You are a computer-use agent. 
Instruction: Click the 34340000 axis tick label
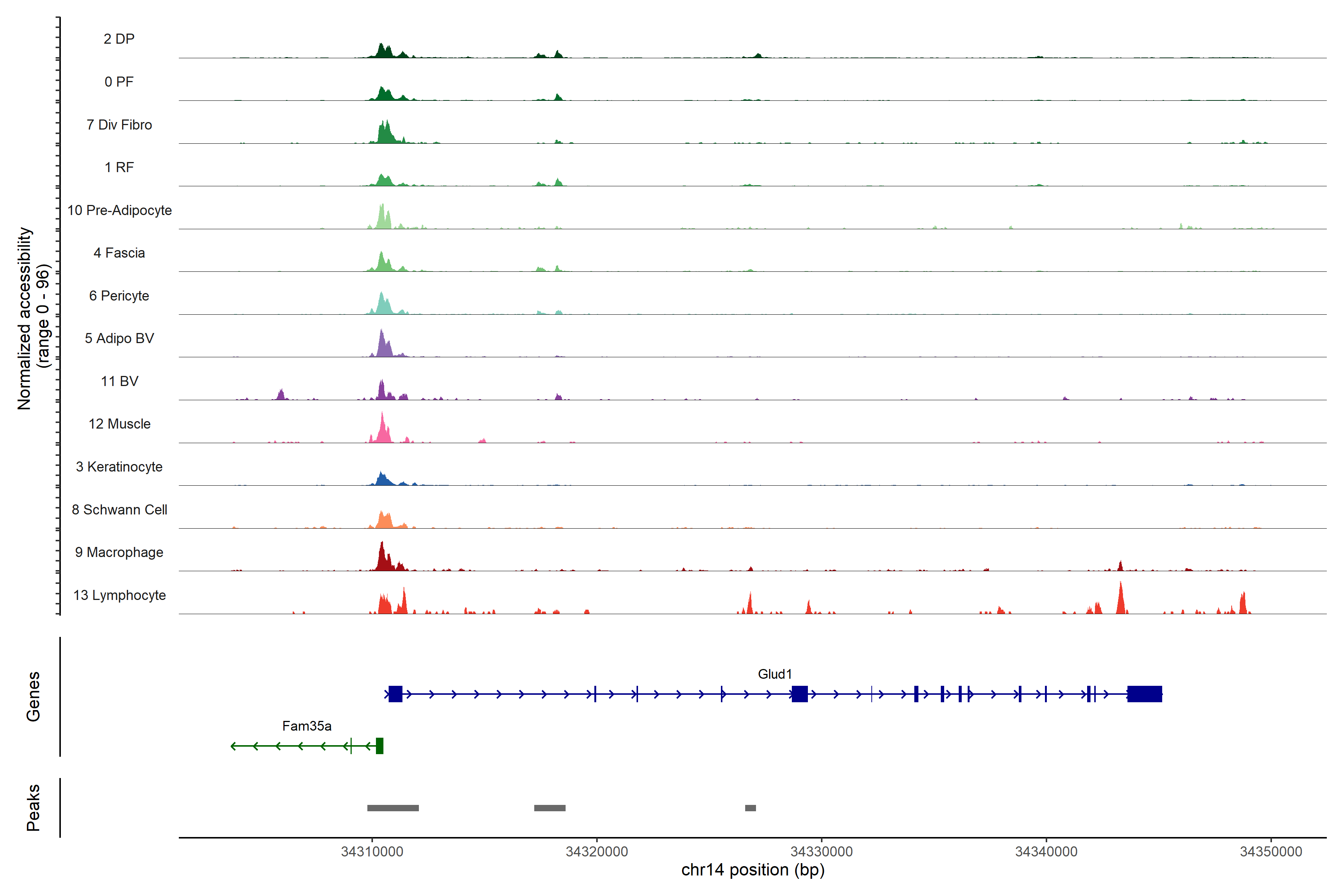click(1046, 852)
